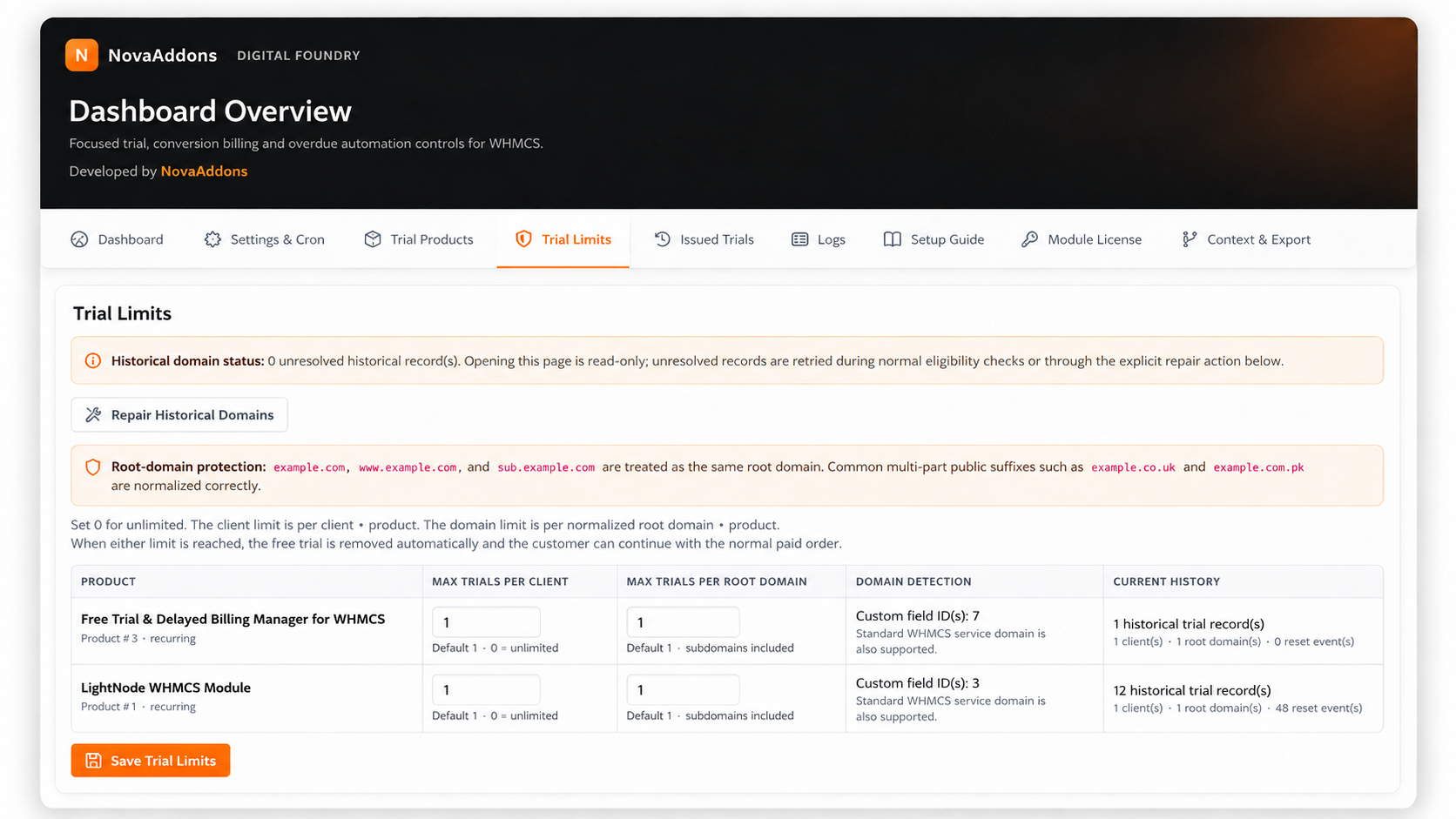Go to the Issued Trials tab
Screen dimensions: 1456x819
click(x=704, y=239)
